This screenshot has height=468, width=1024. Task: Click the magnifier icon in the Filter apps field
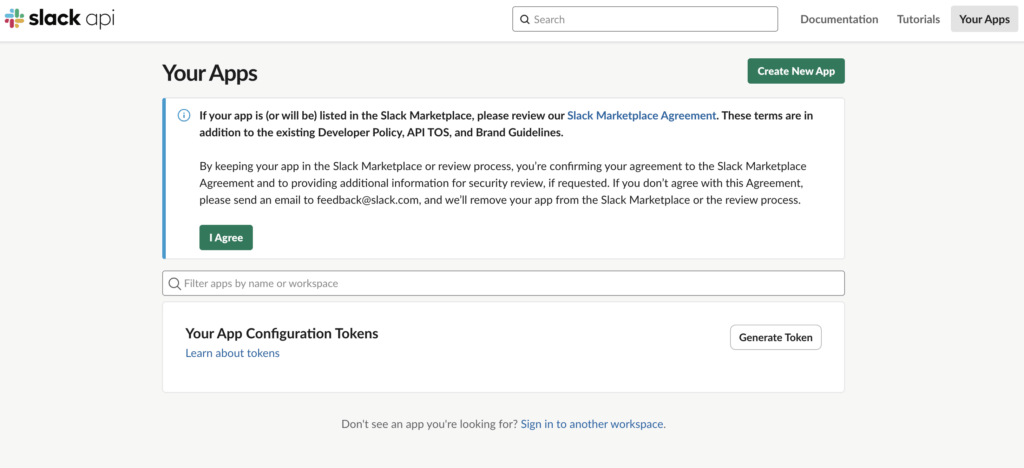[x=174, y=283]
